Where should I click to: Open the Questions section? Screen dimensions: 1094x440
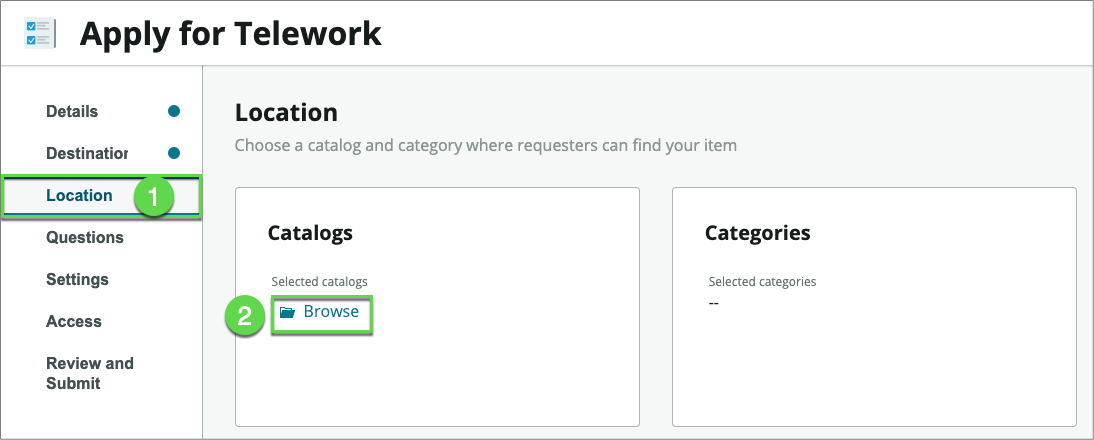(x=85, y=237)
